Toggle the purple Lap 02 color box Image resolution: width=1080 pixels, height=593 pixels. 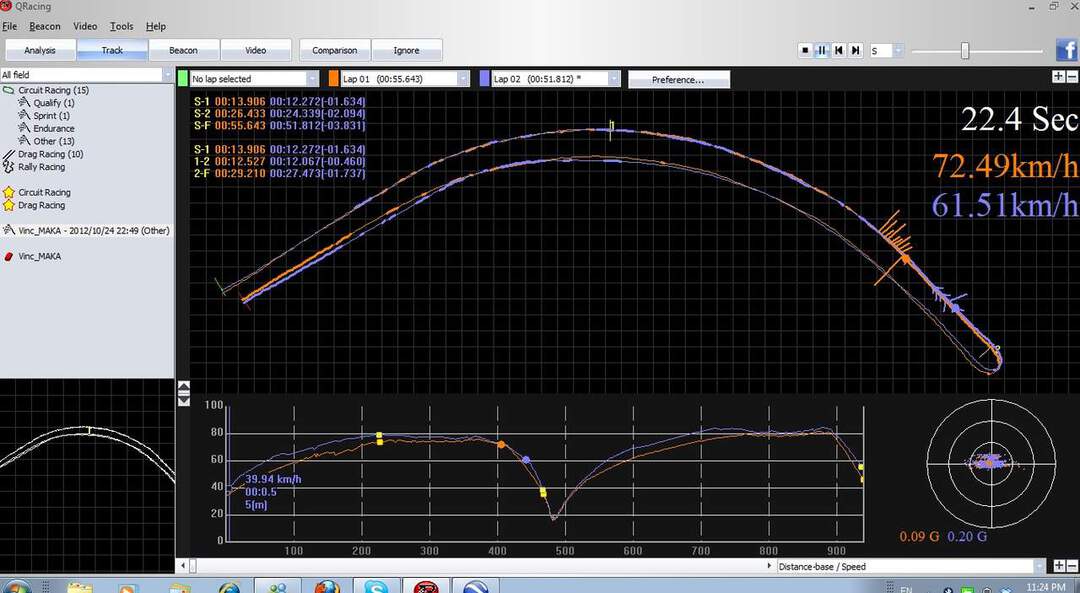click(485, 78)
